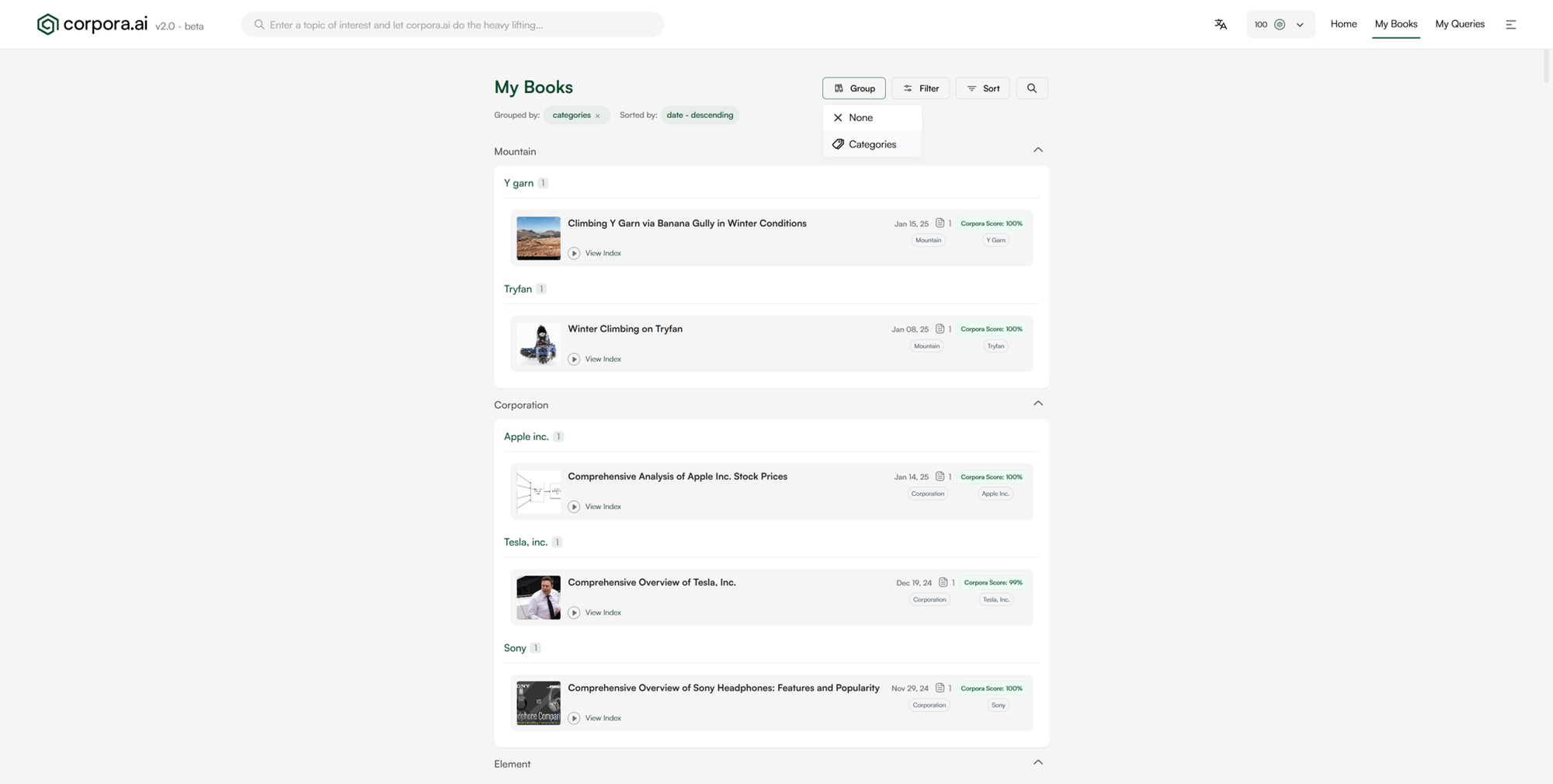Click document count icon on Y Garn book
This screenshot has height=784, width=1553.
pos(940,224)
